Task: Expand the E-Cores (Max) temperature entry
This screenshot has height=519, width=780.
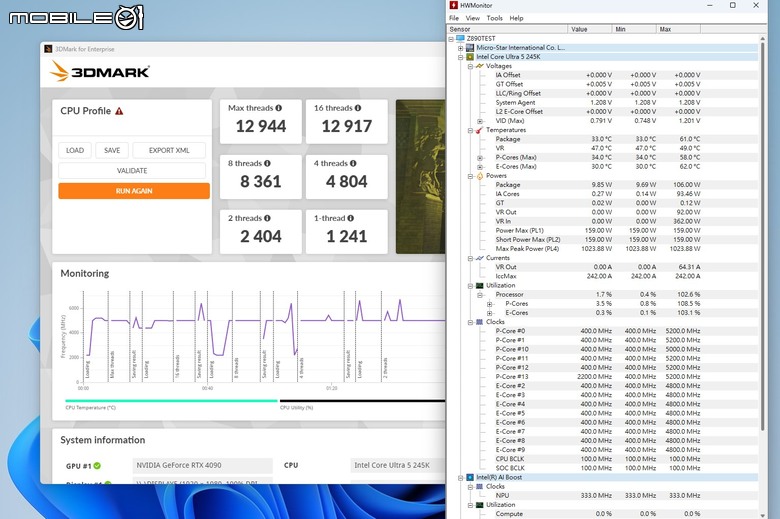Action: tap(480, 167)
